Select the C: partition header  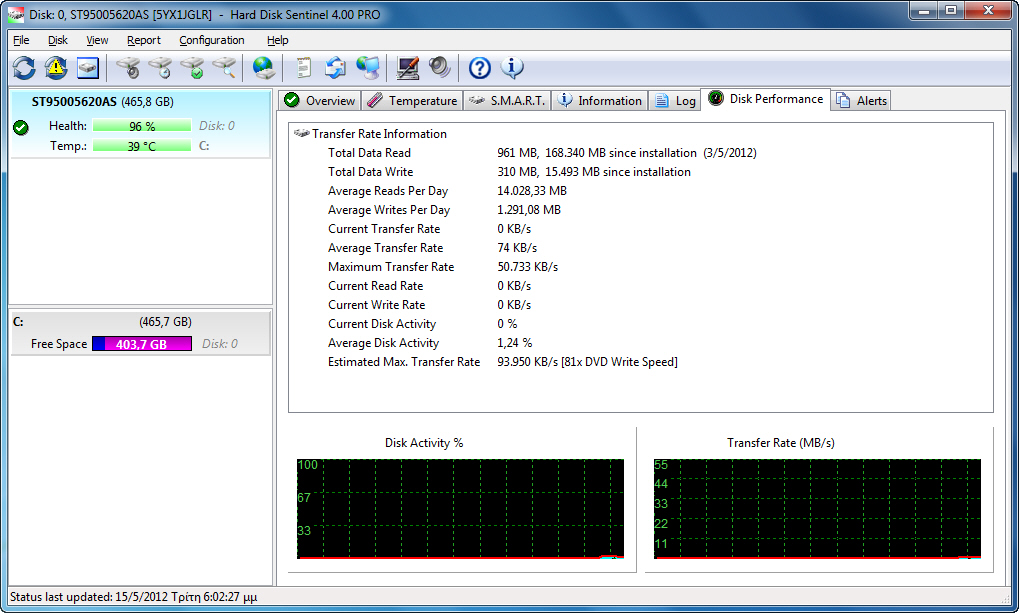tap(140, 322)
